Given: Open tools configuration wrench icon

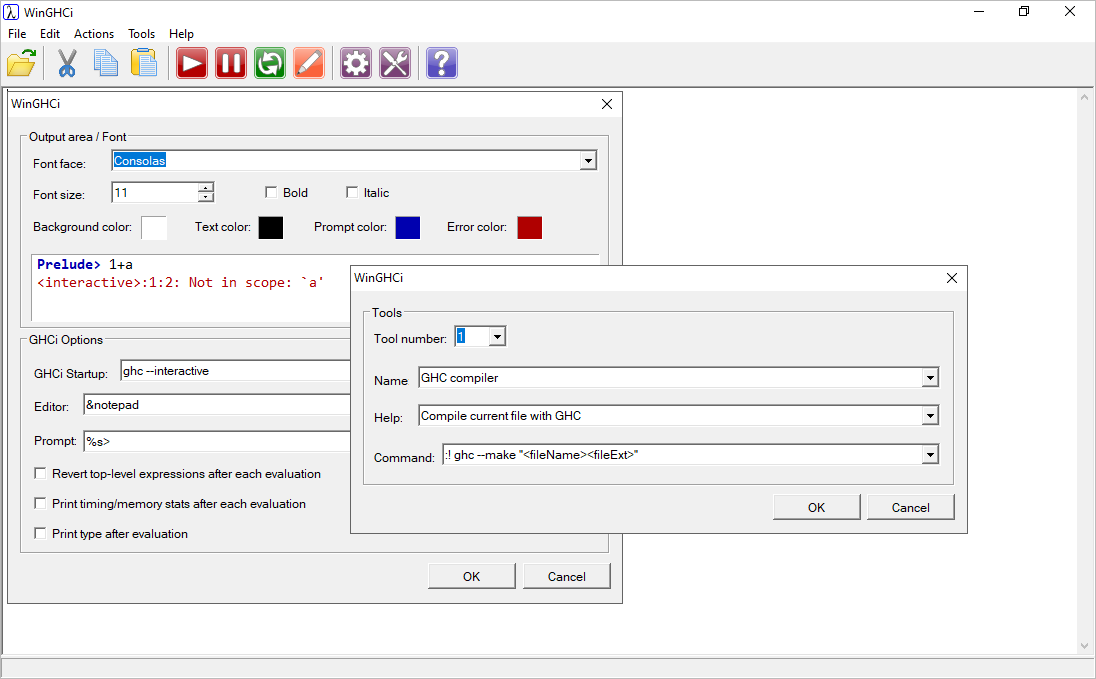Looking at the screenshot, I should pos(395,63).
